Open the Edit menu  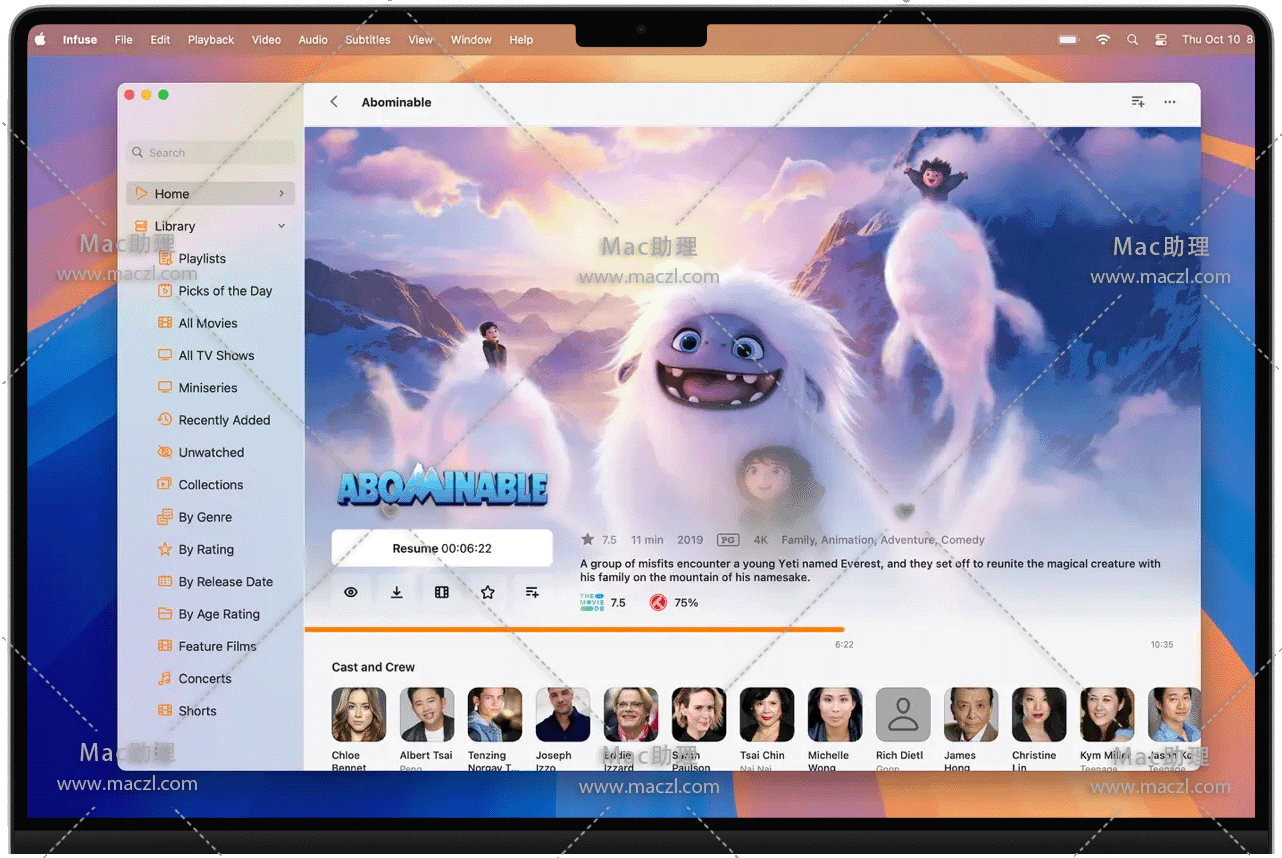pyautogui.click(x=160, y=40)
